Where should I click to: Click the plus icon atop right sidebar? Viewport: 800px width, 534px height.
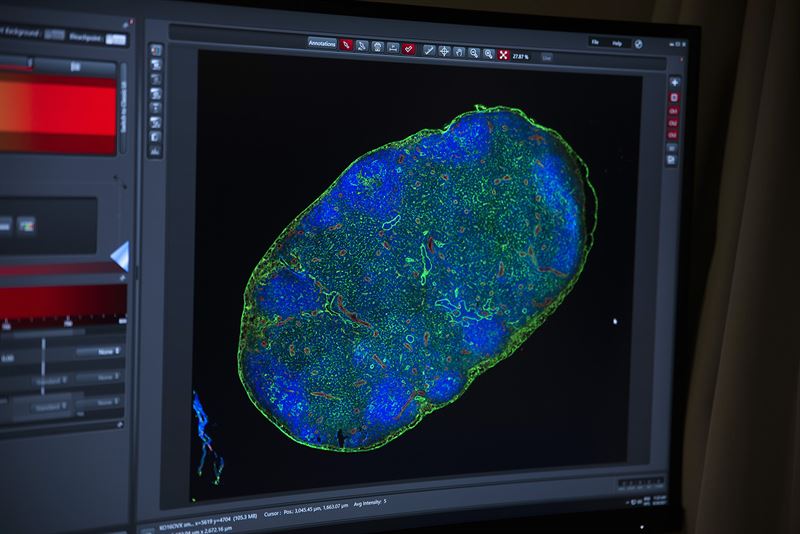pyautogui.click(x=674, y=82)
